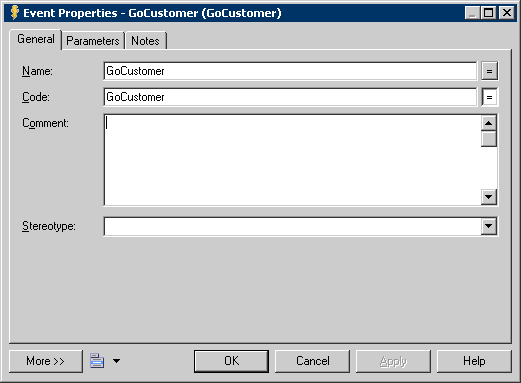521x383 pixels.
Task: Switch to the Notes tab
Action: click(x=145, y=41)
